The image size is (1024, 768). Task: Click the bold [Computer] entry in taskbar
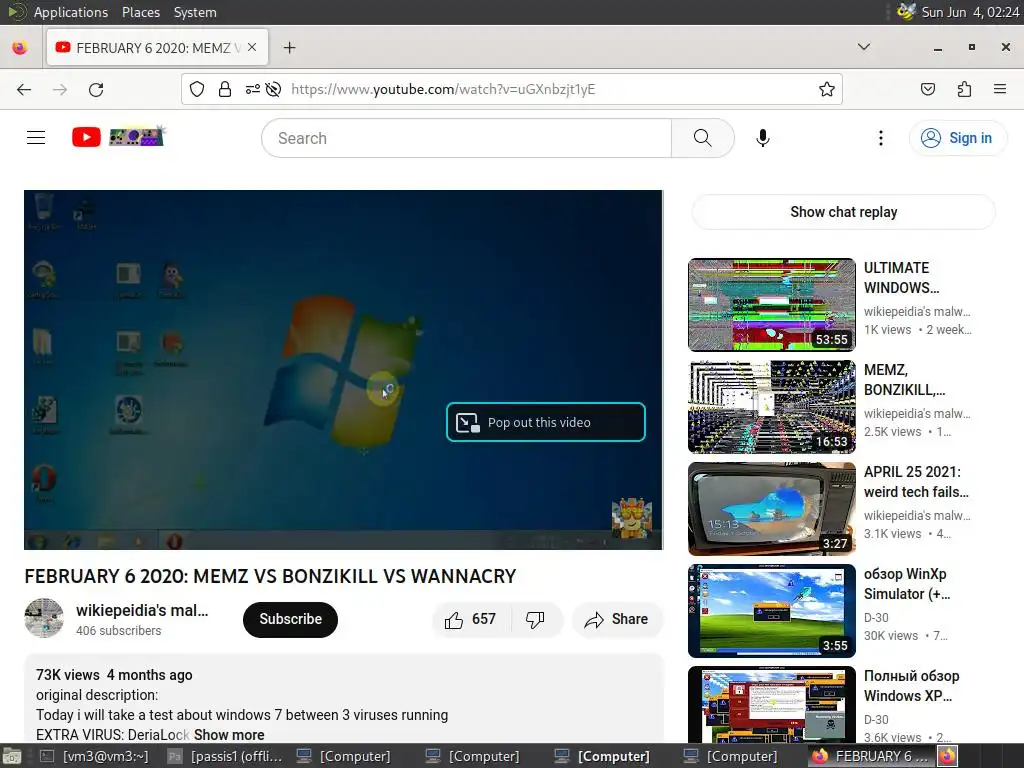click(x=601, y=756)
